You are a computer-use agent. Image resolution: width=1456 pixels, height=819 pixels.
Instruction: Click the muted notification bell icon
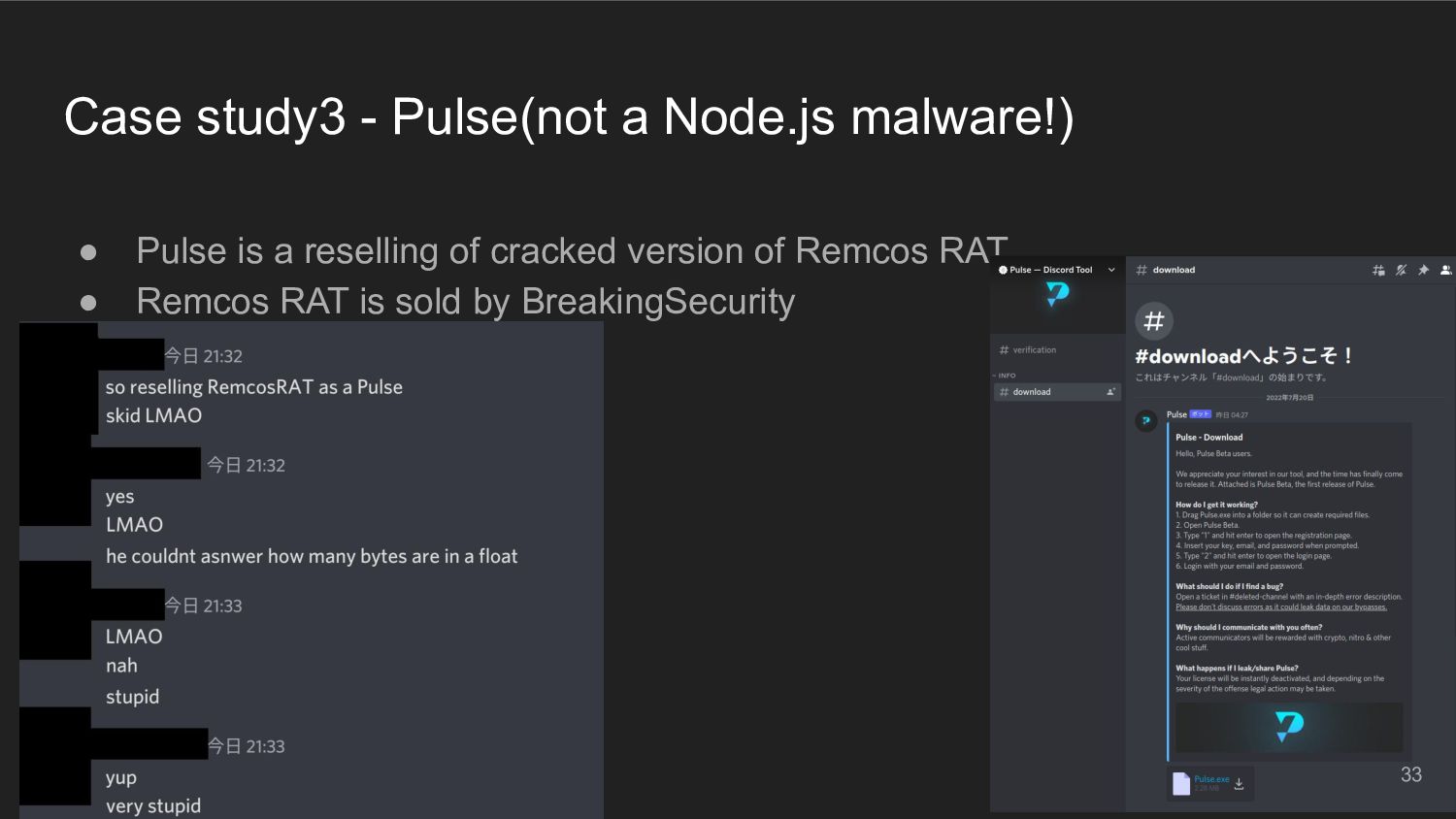1401,270
